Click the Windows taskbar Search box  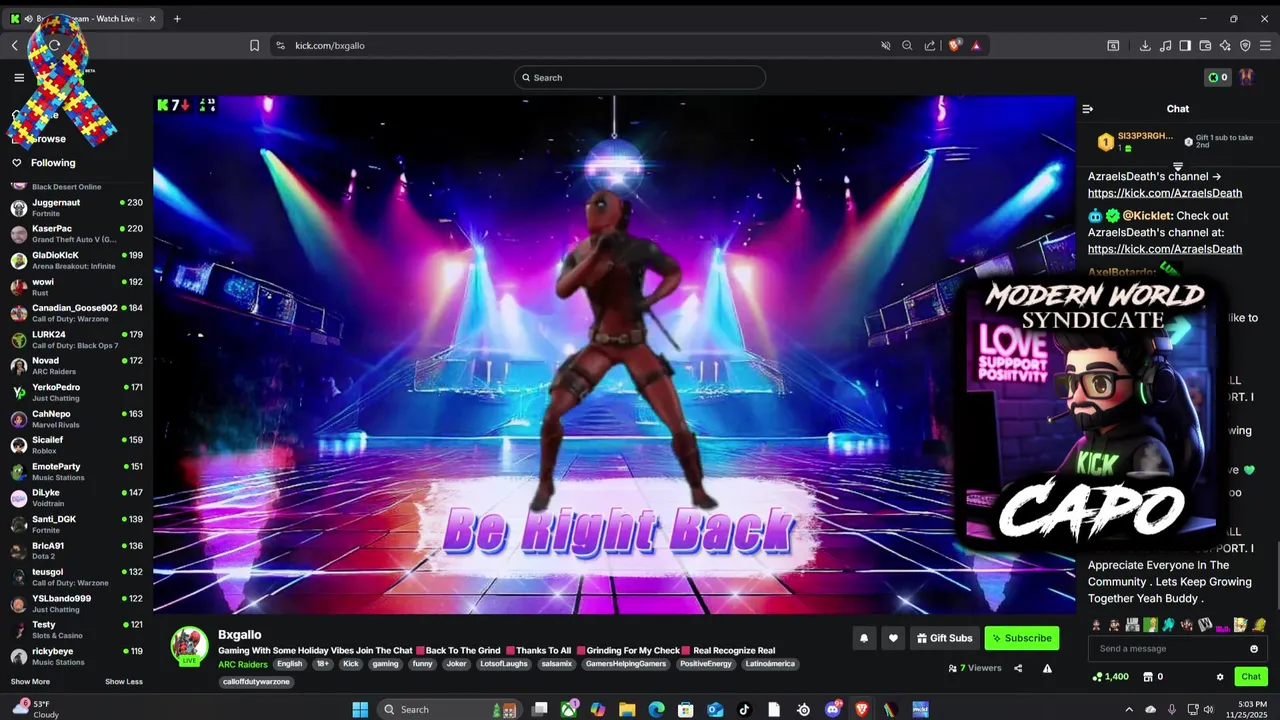(450, 709)
